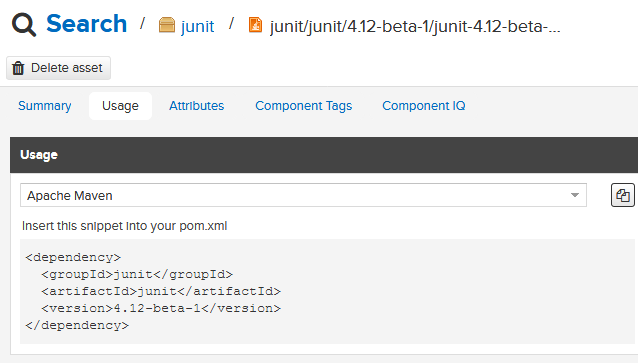Click the Delete asset button
The image size is (638, 363).
coord(59,68)
